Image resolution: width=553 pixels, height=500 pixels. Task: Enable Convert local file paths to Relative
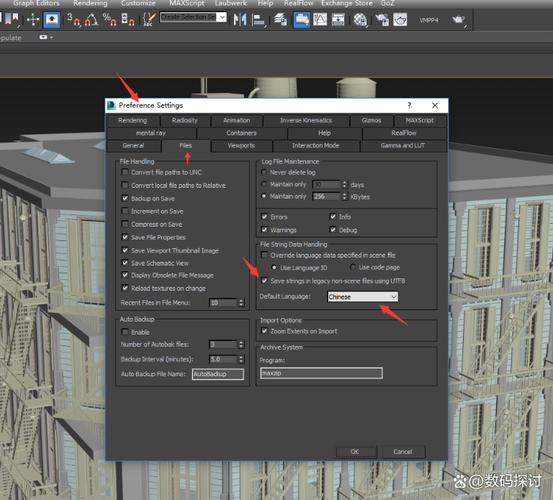125,185
